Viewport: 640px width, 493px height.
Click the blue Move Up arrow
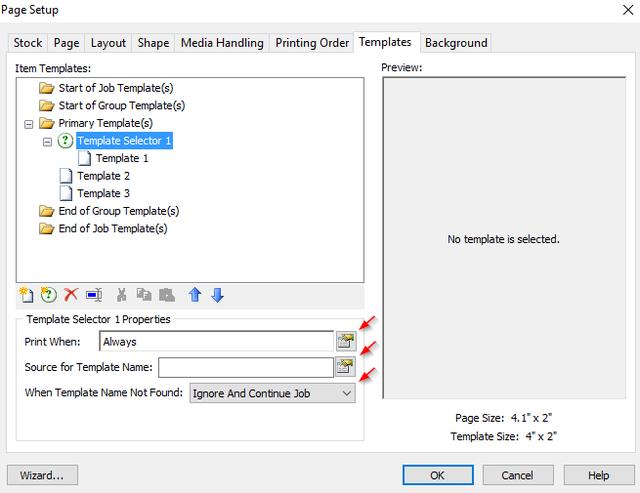tap(195, 295)
